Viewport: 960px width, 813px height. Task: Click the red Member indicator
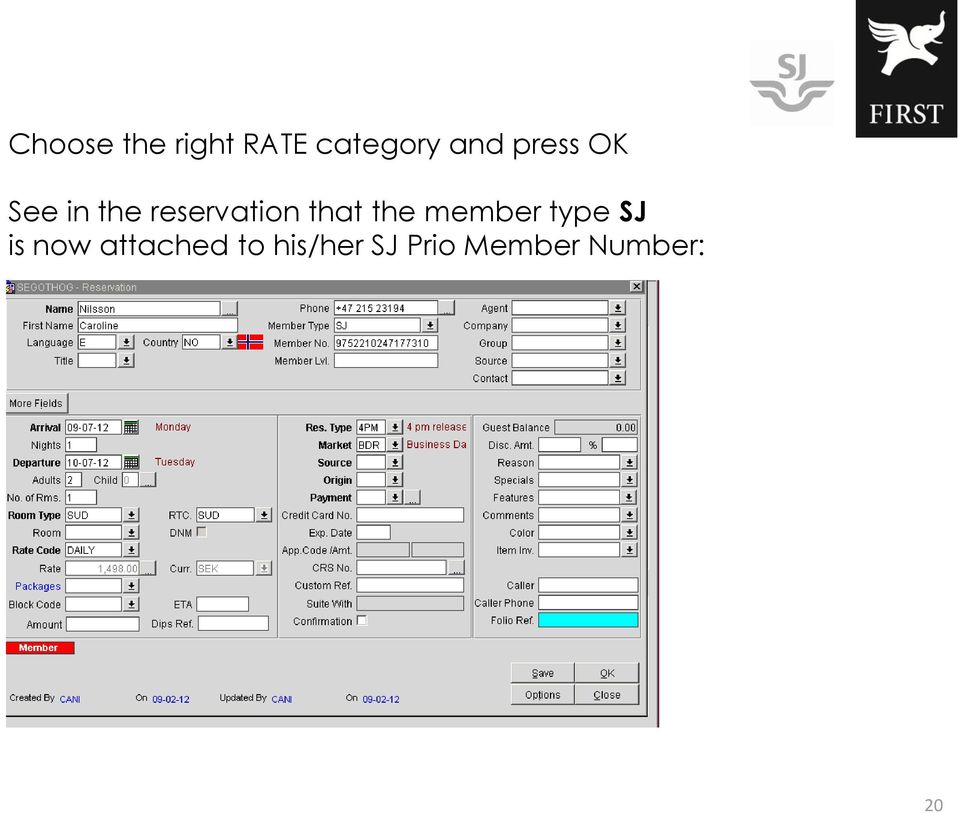(x=40, y=648)
